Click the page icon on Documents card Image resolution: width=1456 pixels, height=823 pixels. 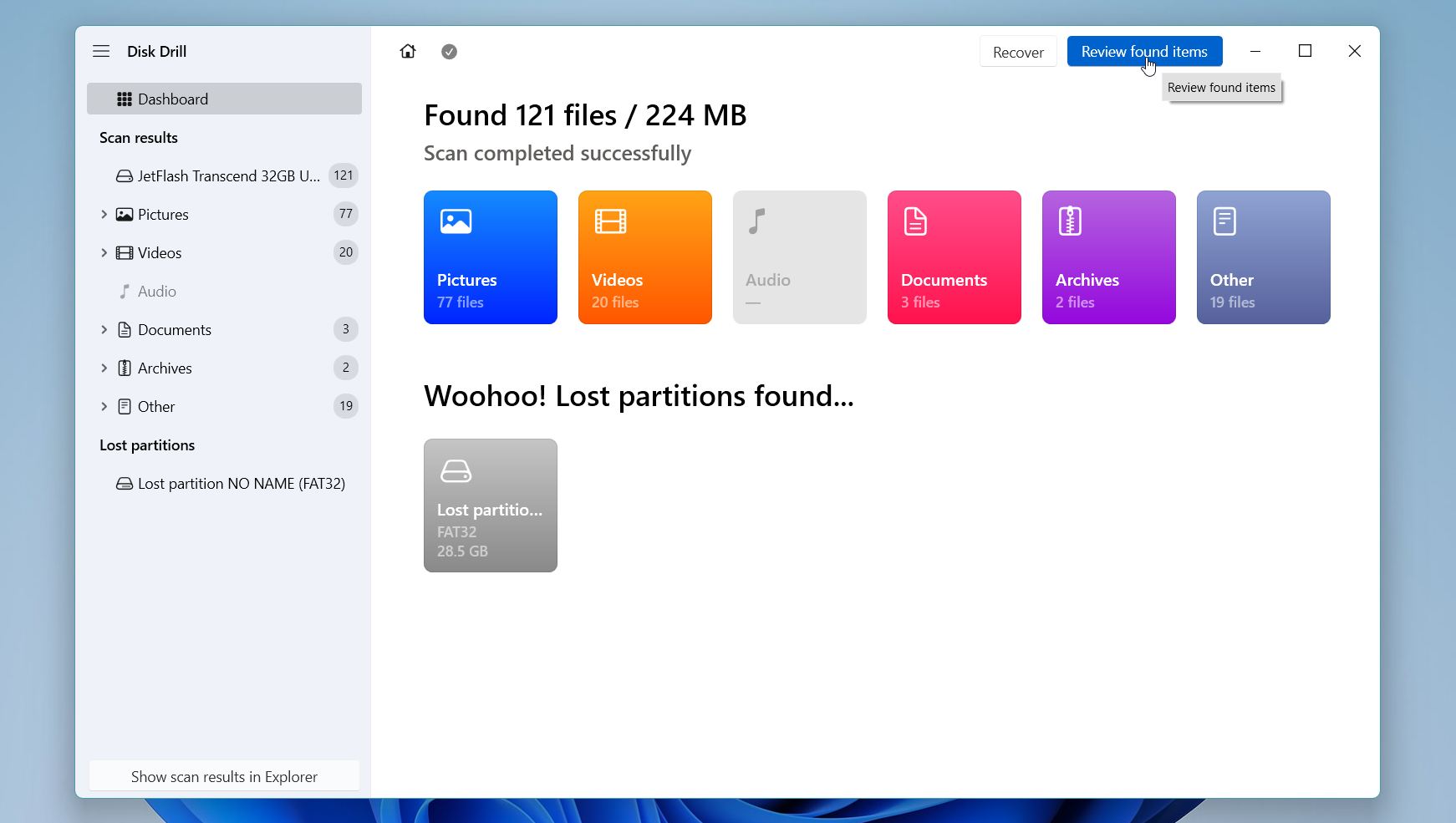pos(916,221)
